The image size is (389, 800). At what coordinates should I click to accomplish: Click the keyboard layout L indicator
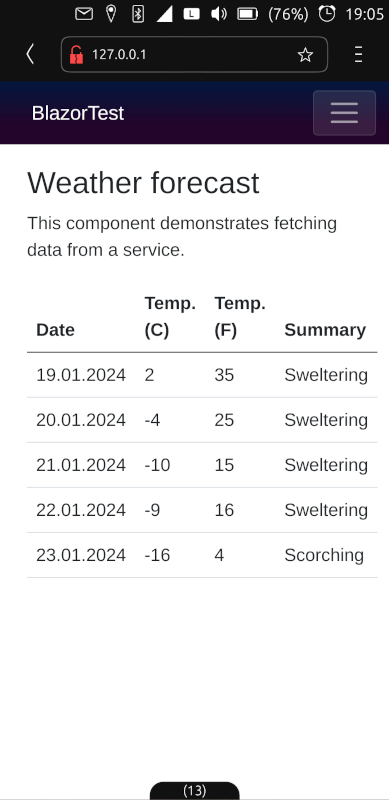coord(191,14)
